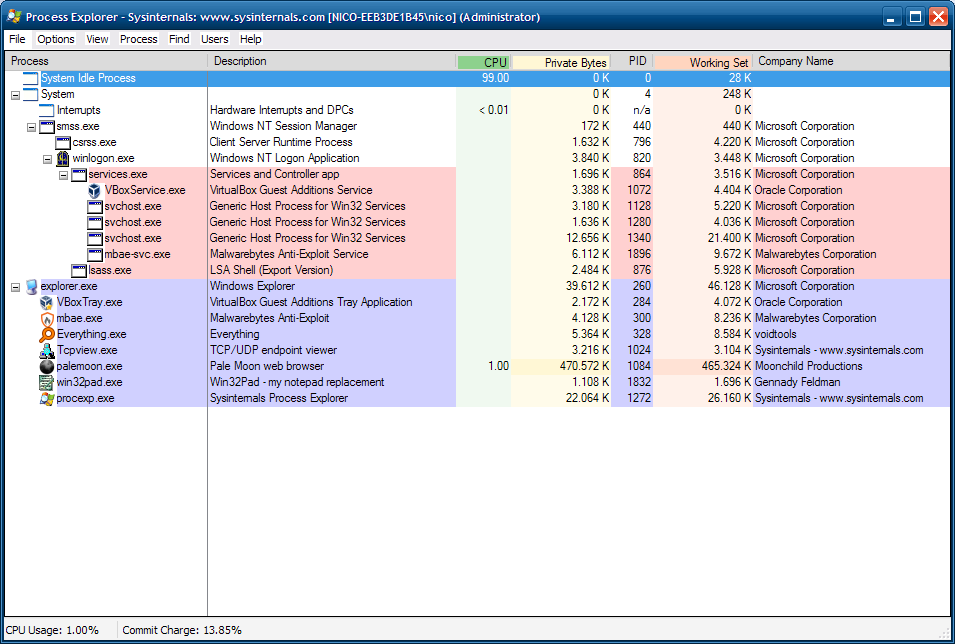Open the View menu
955x644 pixels.
point(97,39)
